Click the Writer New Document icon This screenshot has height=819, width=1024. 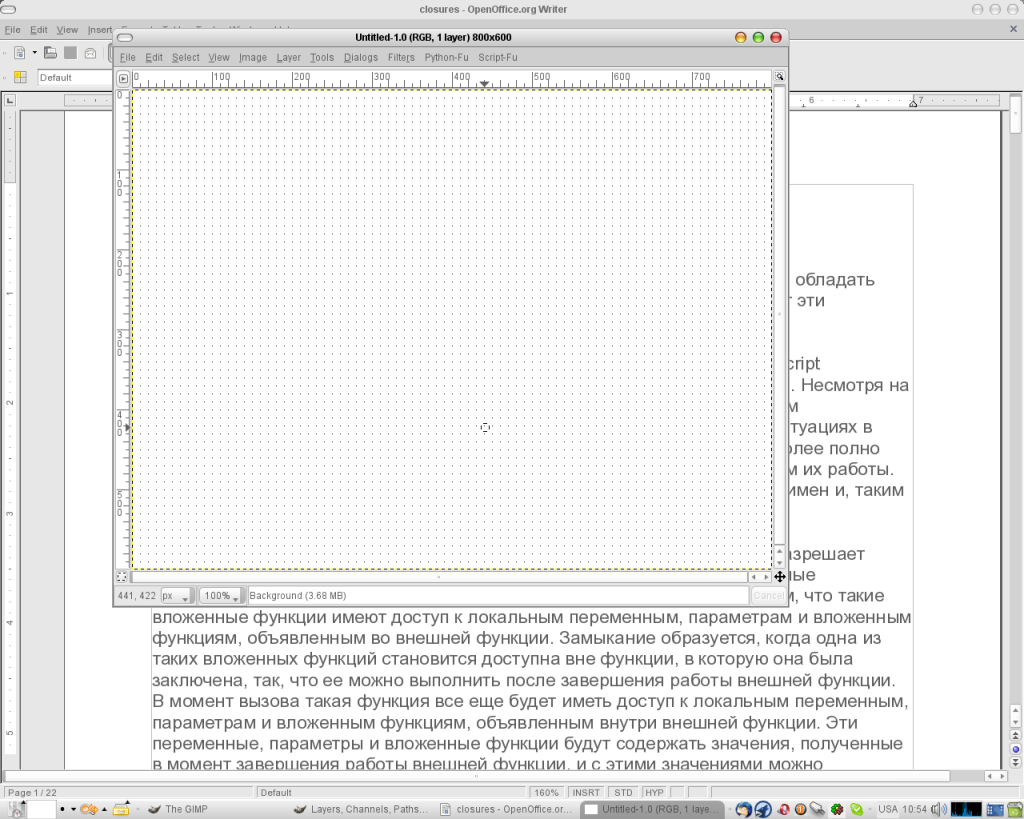(x=20, y=52)
